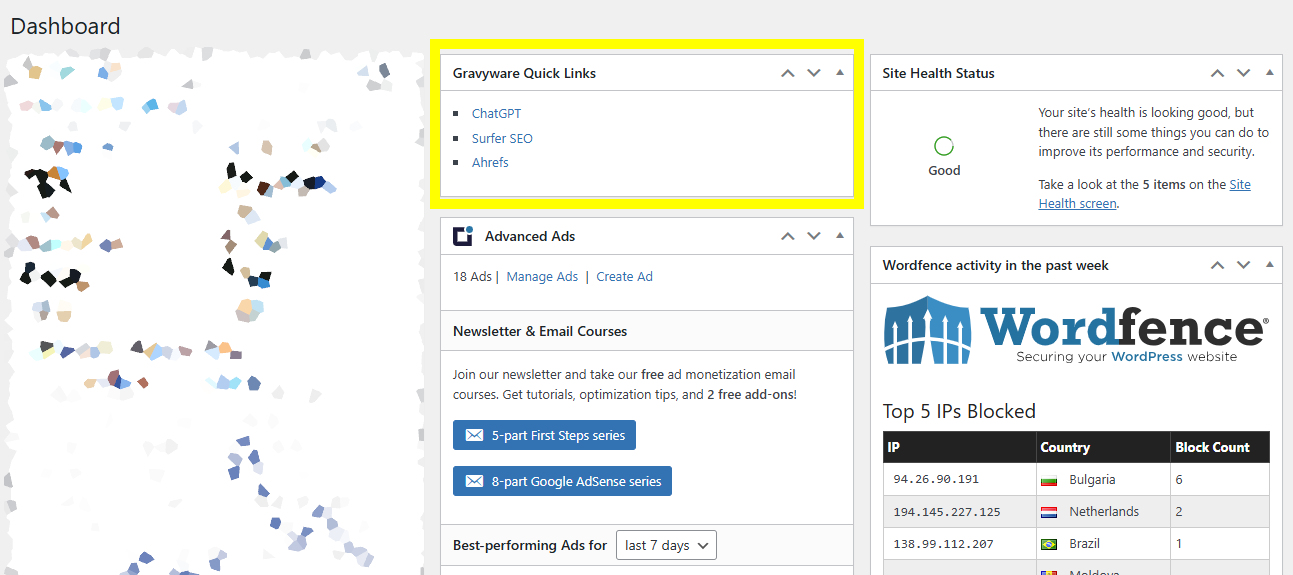Move Gravyware Quick Links widget up
Image resolution: width=1293 pixels, height=575 pixels.
[788, 73]
